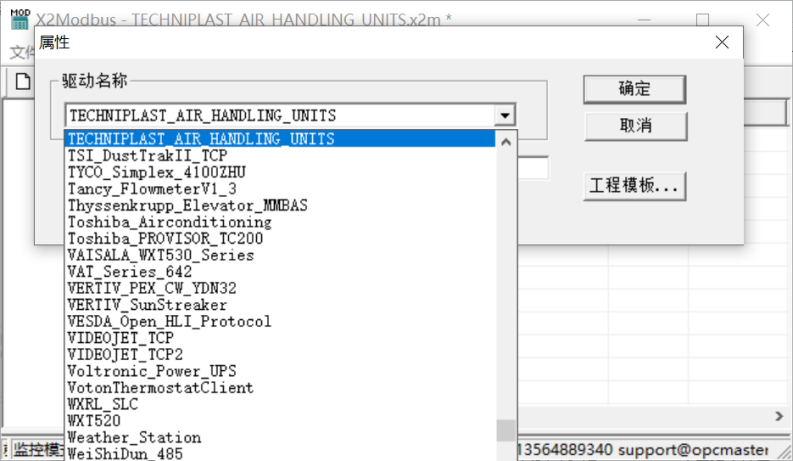Select TECHNIPLAST_AIR_HANDLING_UNITS in list

281,139
